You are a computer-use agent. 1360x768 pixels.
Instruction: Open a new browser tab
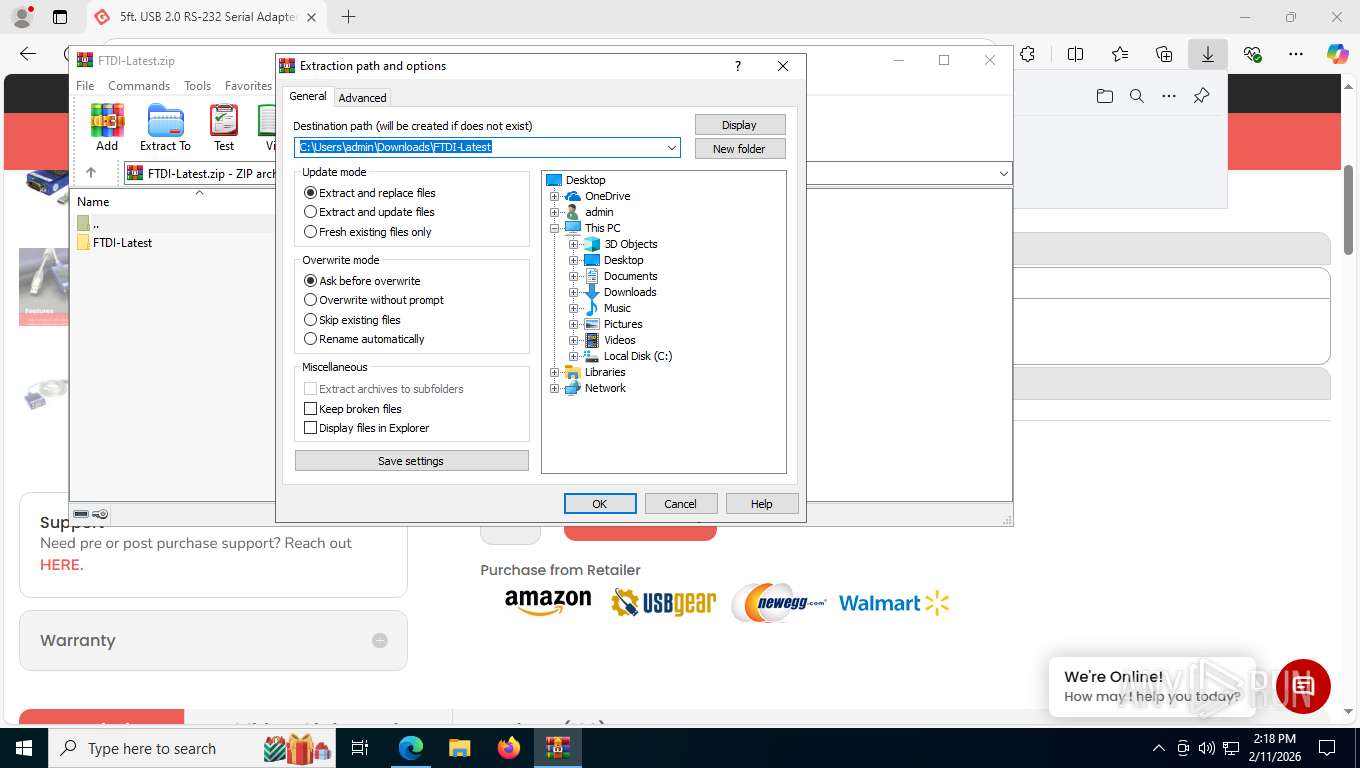point(348,17)
